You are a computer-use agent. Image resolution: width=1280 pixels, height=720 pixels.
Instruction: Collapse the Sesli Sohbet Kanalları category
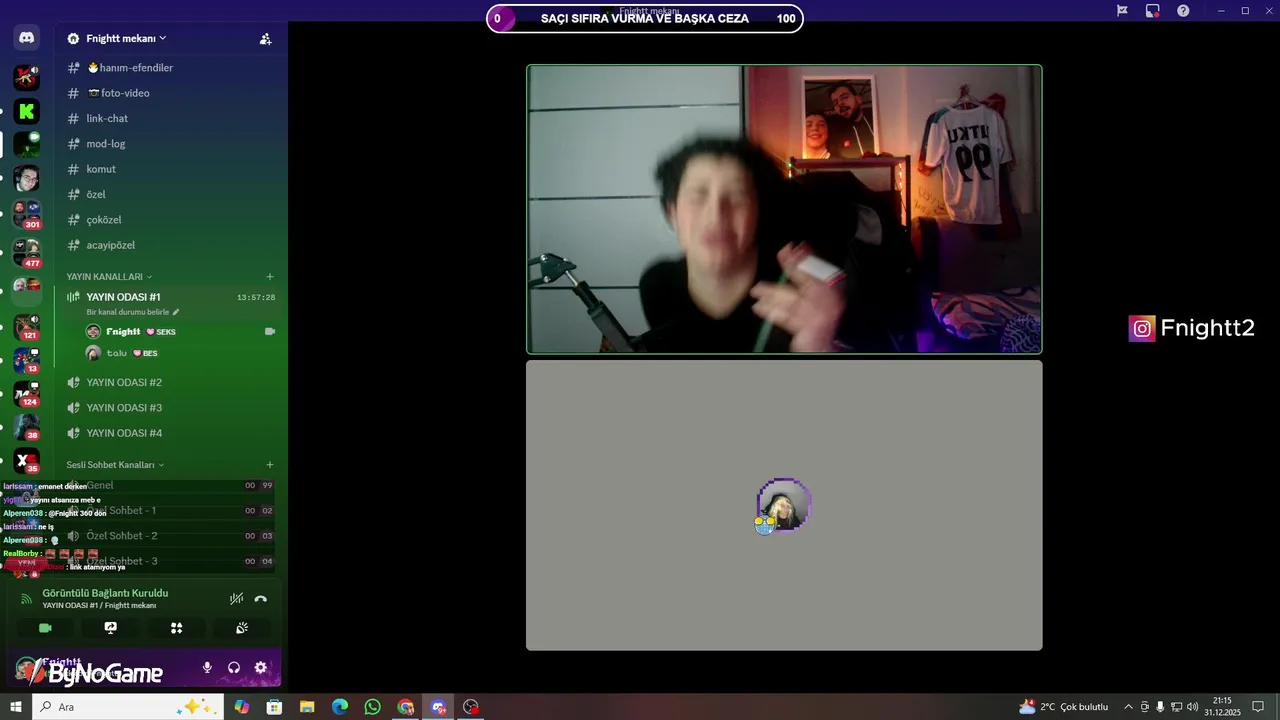[115, 465]
